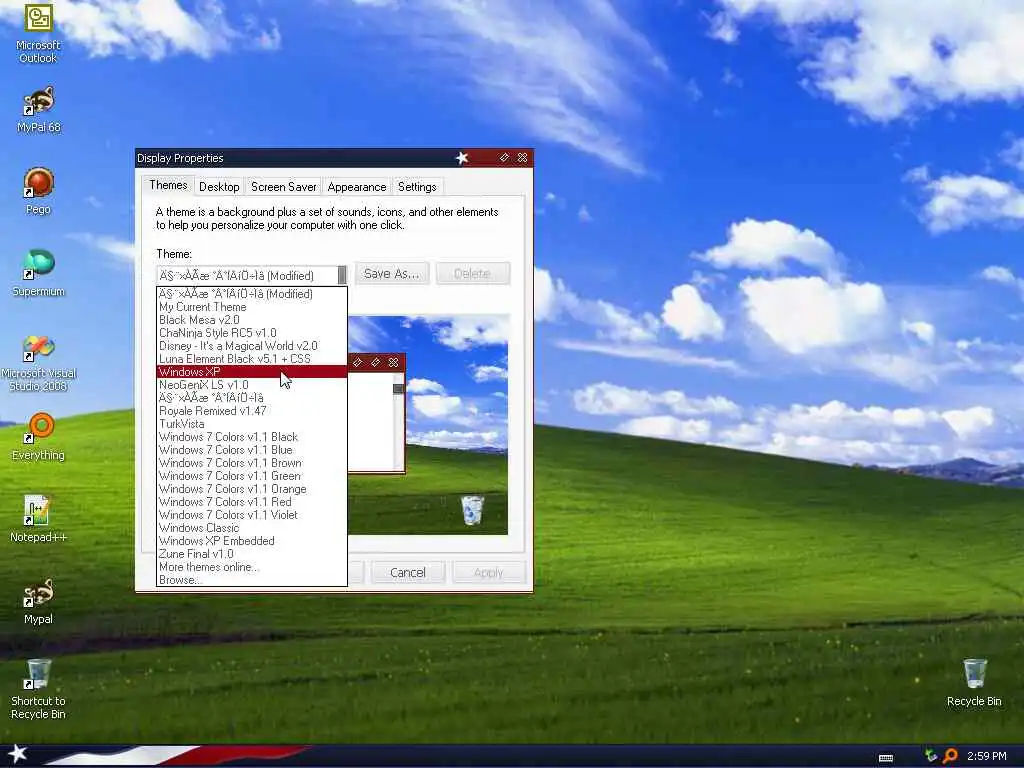Viewport: 1024px width, 768px height.
Task: Open the Microsoft Outlook desktop icon
Action: coord(38,33)
